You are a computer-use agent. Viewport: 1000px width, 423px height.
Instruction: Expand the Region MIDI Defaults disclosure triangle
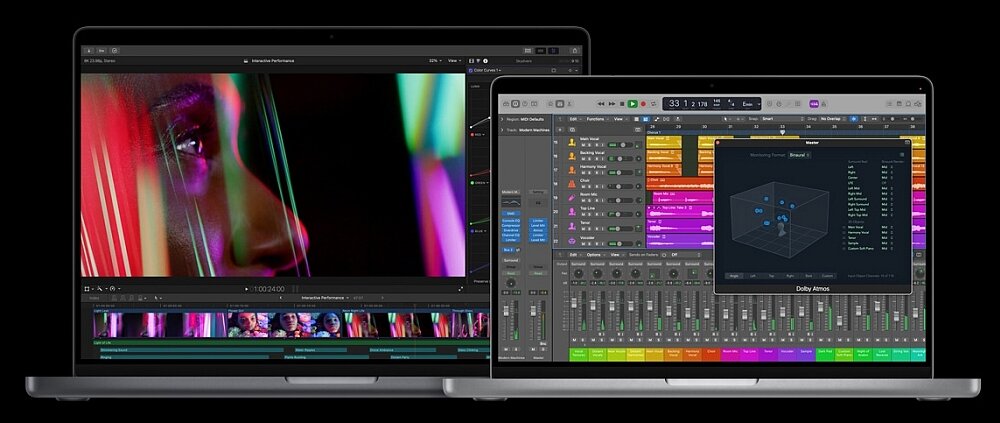[x=502, y=119]
